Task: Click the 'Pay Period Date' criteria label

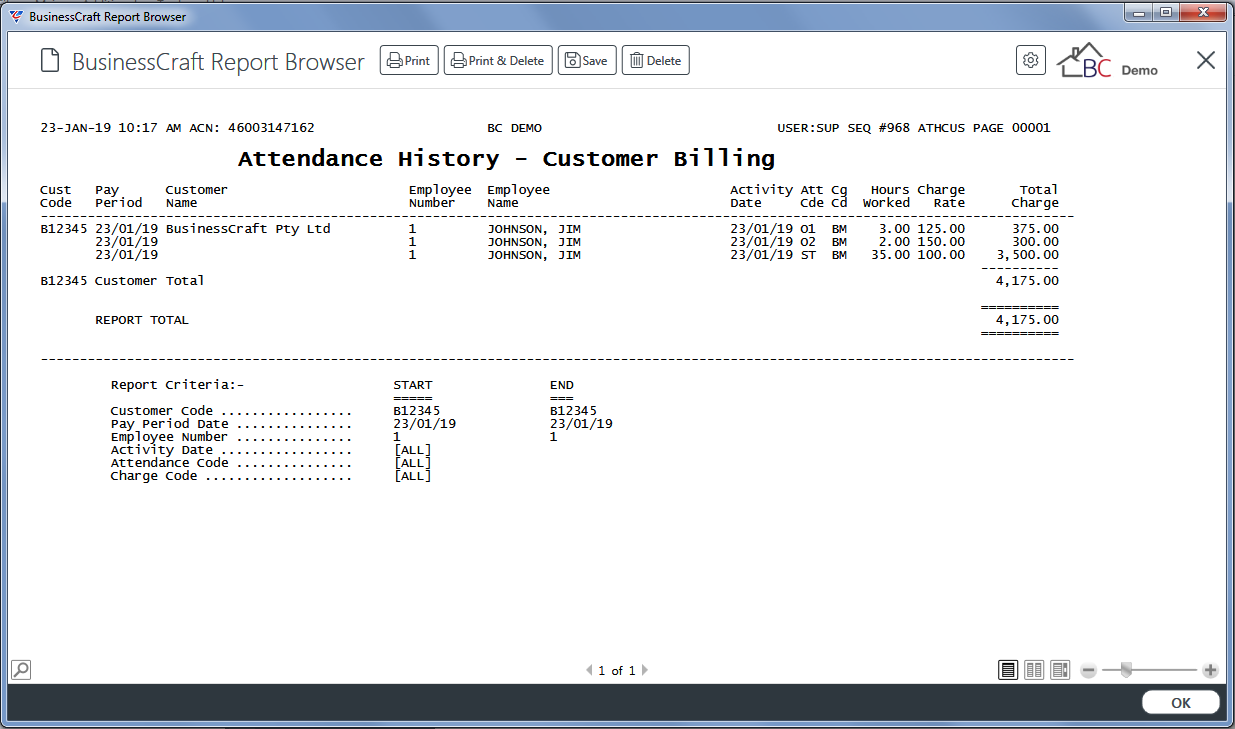Action: click(x=168, y=424)
